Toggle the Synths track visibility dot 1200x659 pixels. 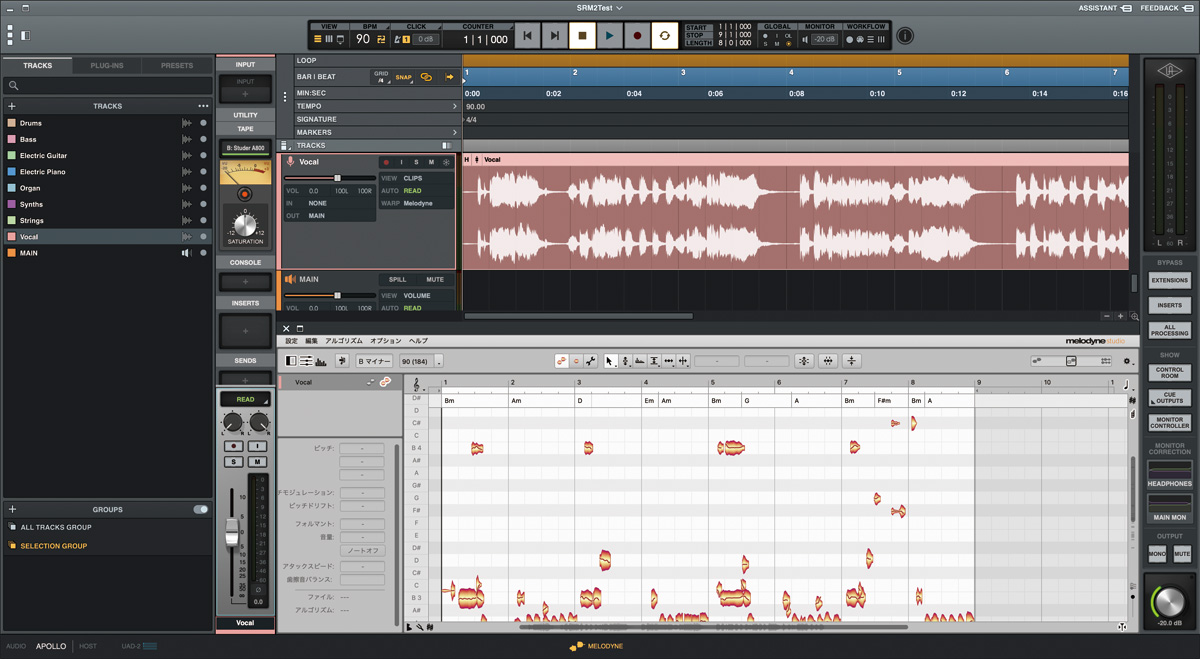click(203, 204)
